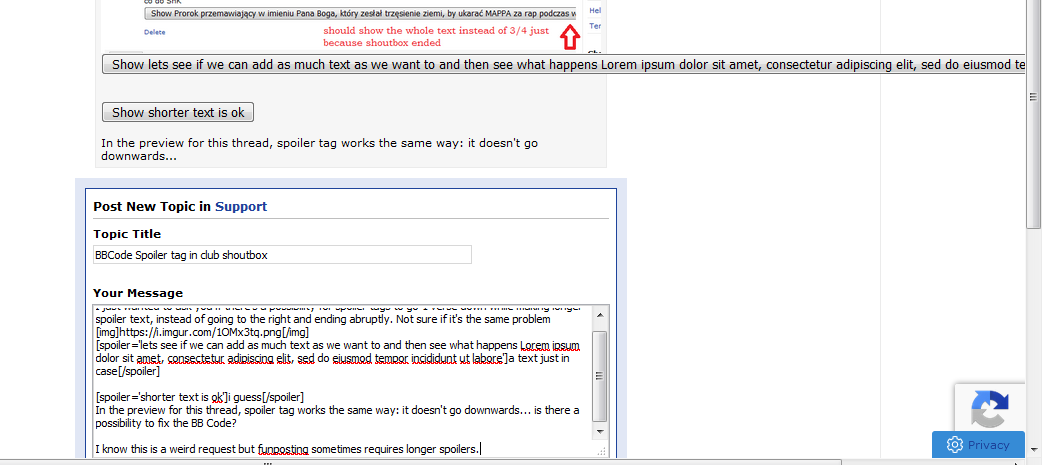The height and width of the screenshot is (465, 1047).
Task: Click the preview text 'In the preview for this thread'
Action: pos(319,150)
